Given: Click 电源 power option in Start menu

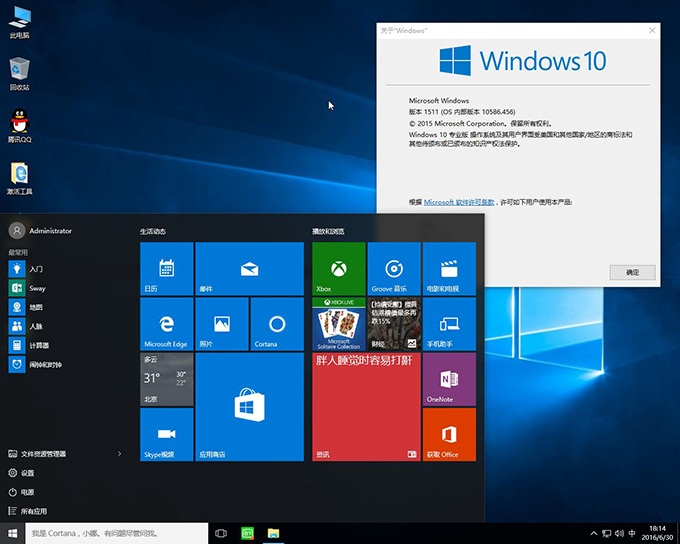Looking at the screenshot, I should point(27,492).
